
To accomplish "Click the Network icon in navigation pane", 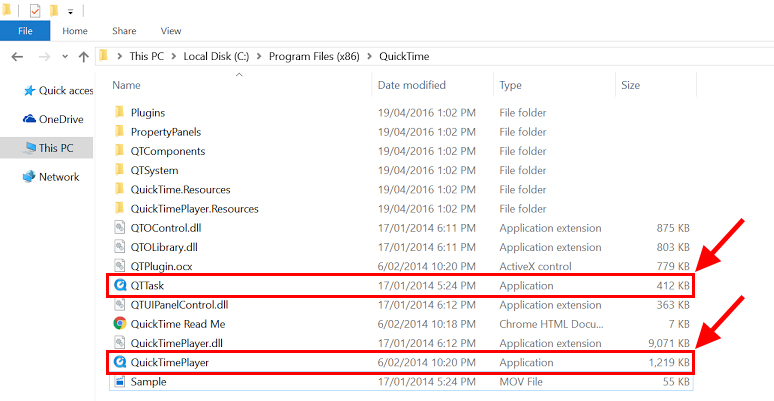I will (28, 177).
